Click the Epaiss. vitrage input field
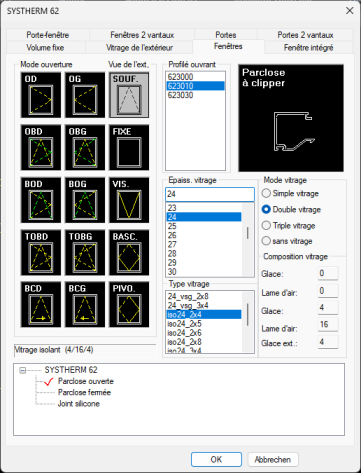This screenshot has height=473, width=361. pos(210,194)
